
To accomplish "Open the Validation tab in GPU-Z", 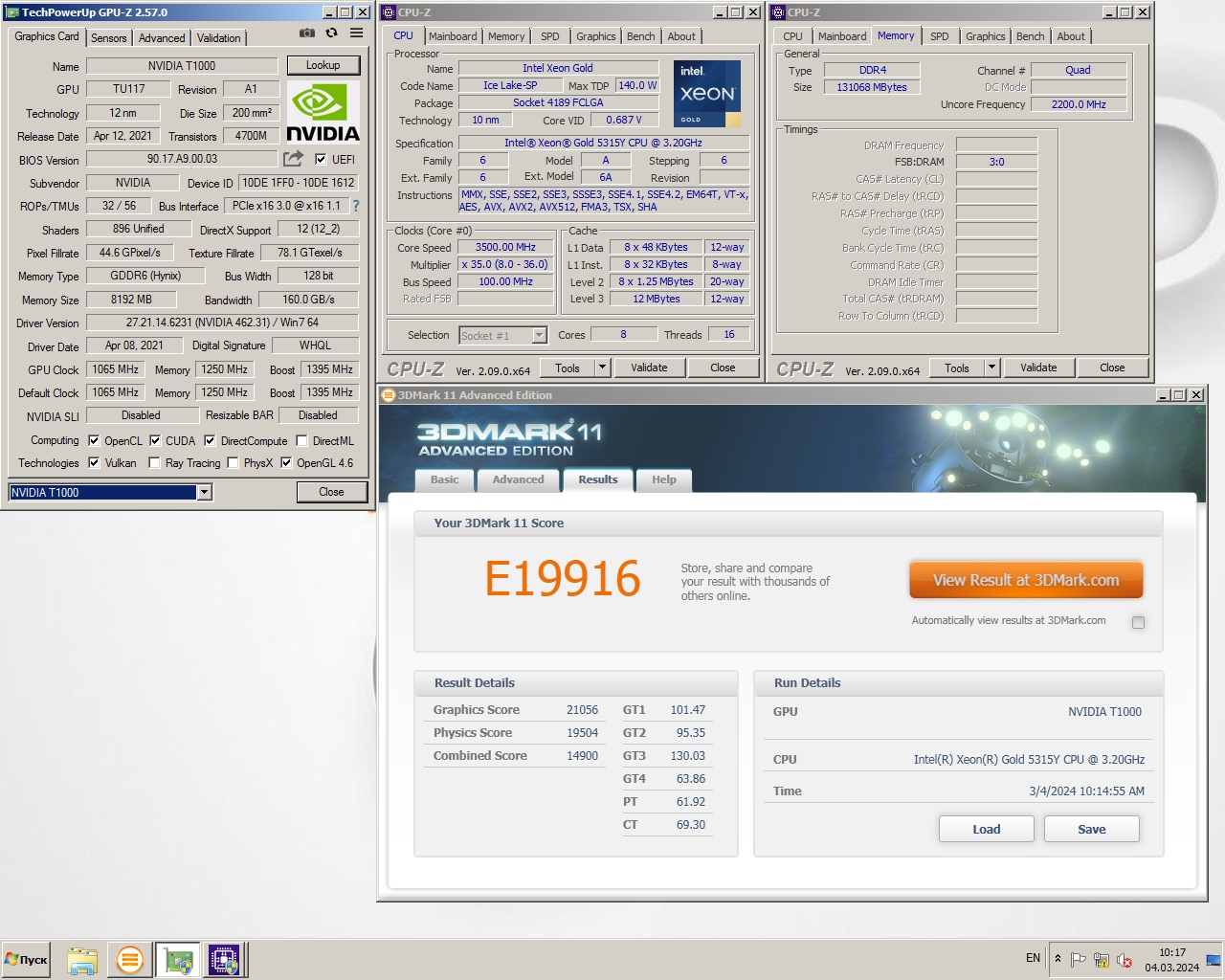I will point(219,38).
